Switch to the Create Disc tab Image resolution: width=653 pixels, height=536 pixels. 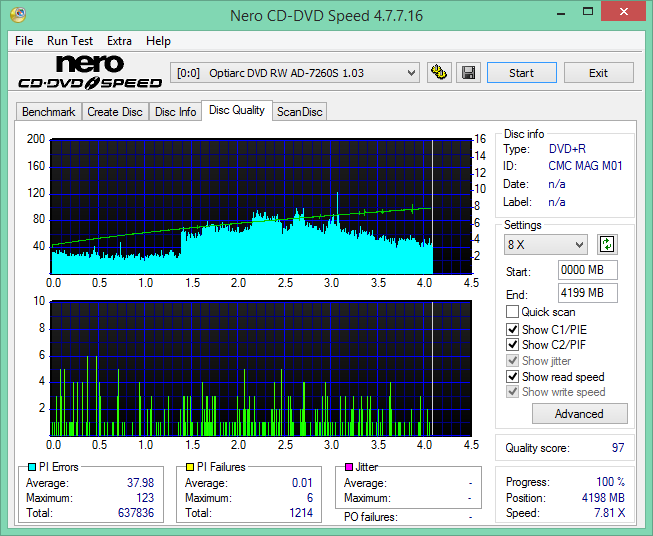point(115,112)
